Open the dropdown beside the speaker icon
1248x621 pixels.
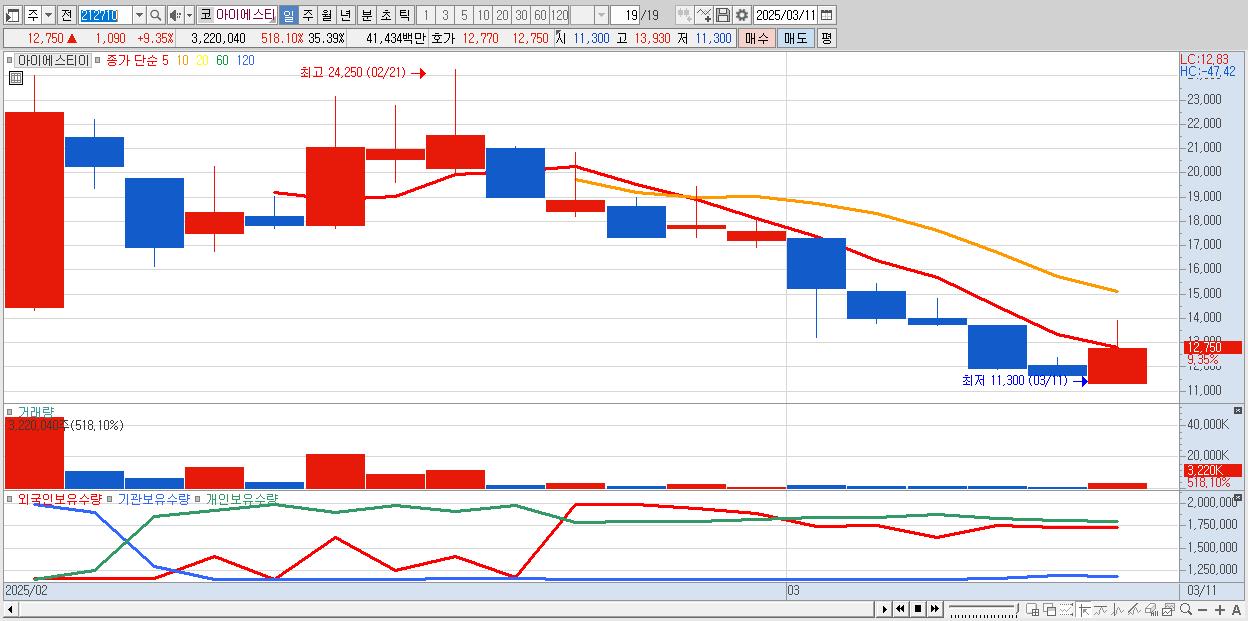pos(190,15)
